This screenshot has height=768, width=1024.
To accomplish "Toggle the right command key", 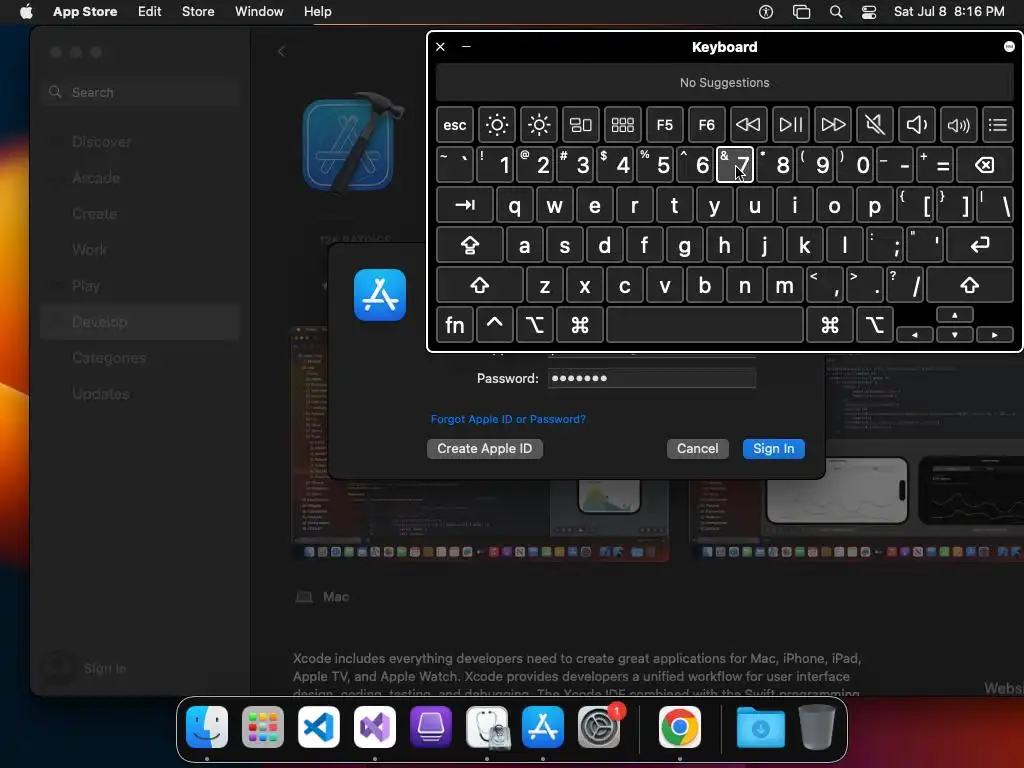I will (x=829, y=325).
